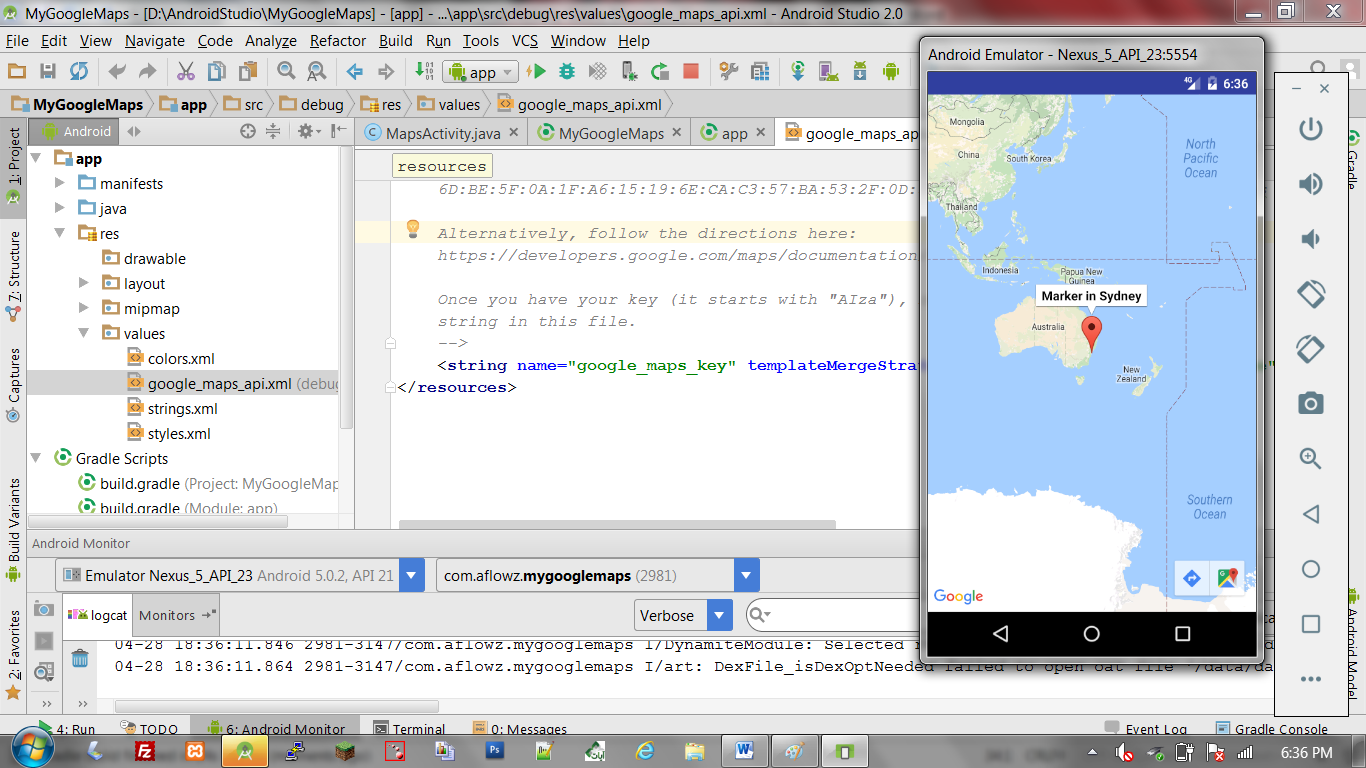Run the app with the green play icon
Image resolution: width=1366 pixels, height=768 pixels.
tap(537, 71)
